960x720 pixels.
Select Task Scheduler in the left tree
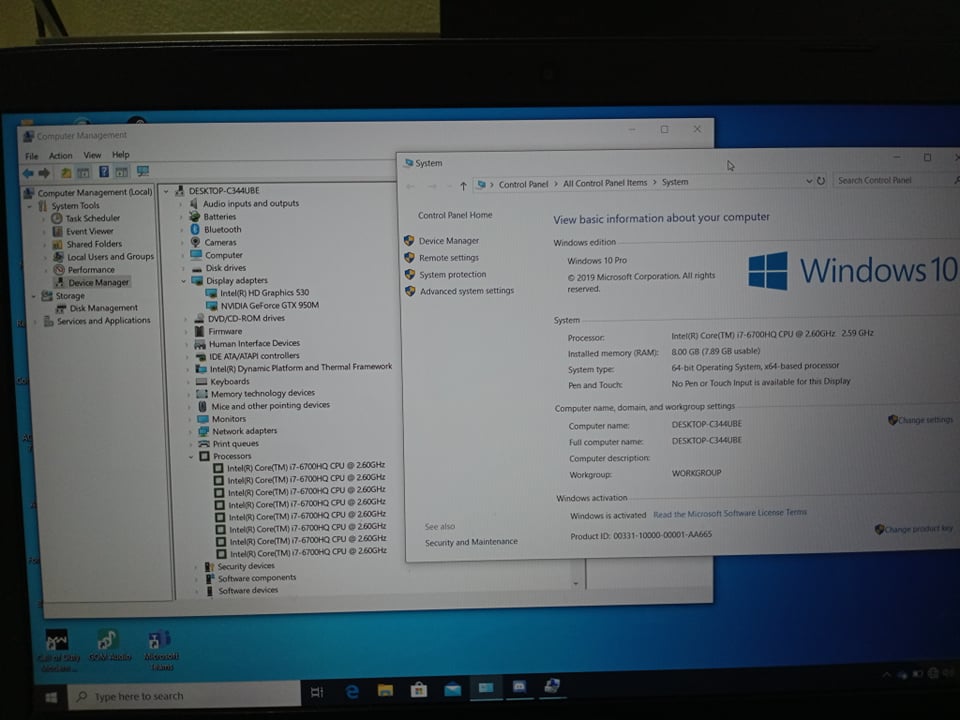(x=92, y=218)
